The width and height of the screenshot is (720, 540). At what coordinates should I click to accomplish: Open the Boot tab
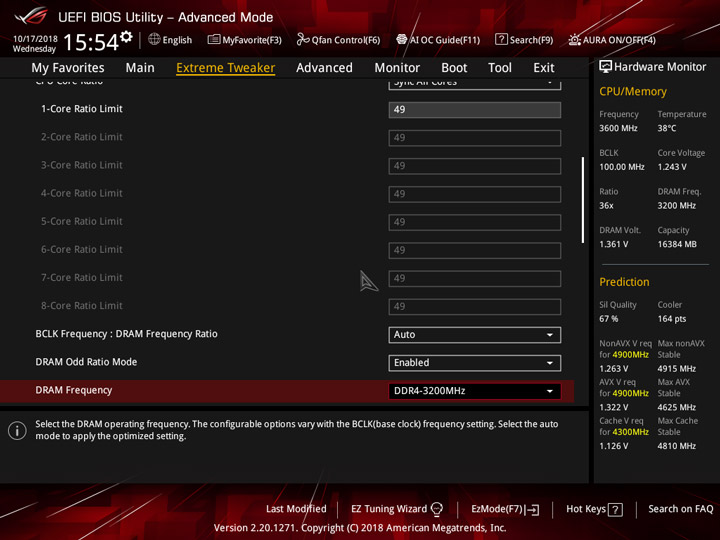[454, 68]
